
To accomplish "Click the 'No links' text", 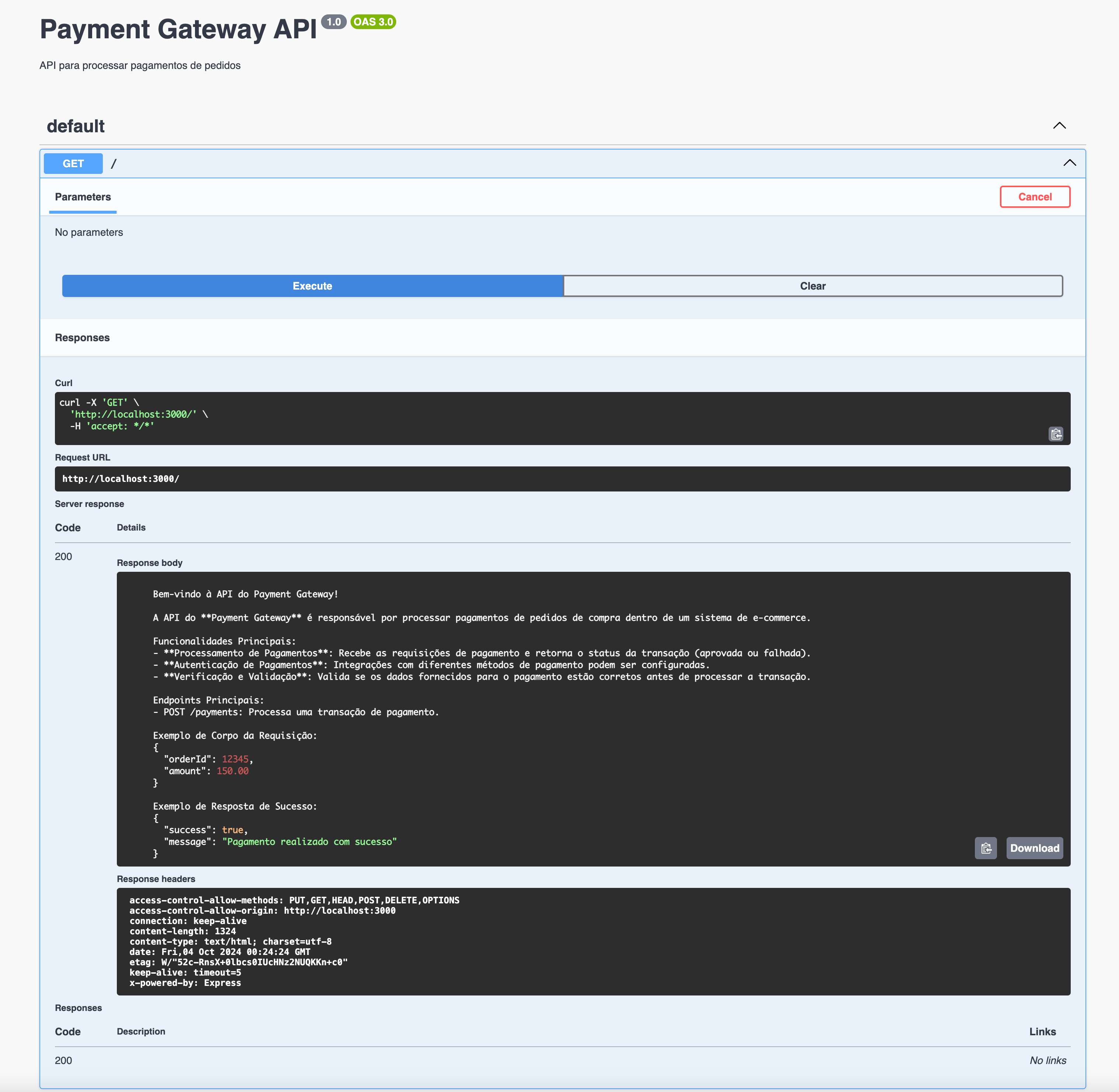I will pyautogui.click(x=1048, y=1060).
